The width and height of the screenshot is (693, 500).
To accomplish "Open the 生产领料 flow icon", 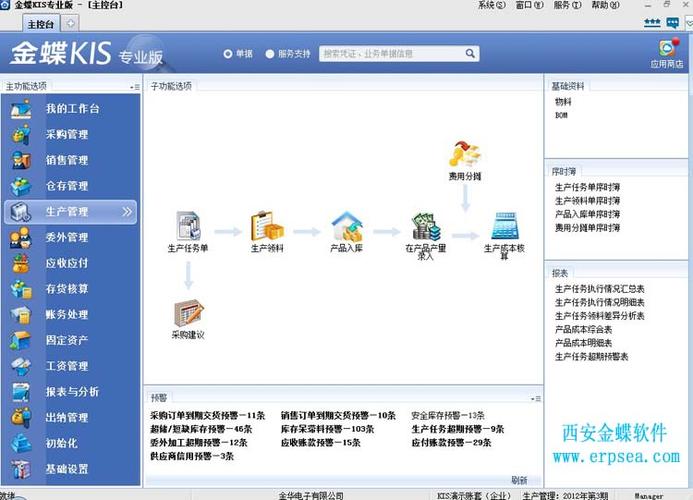I will point(267,225).
